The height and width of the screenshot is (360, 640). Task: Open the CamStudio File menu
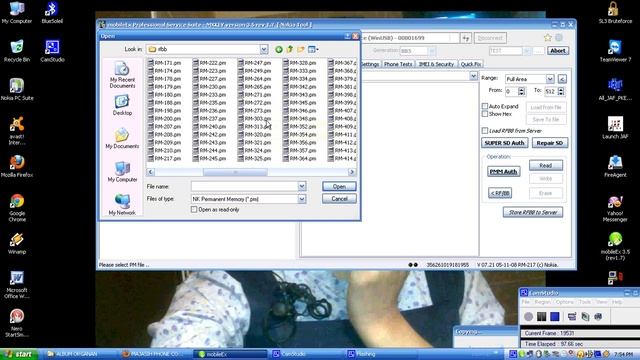coord(525,302)
